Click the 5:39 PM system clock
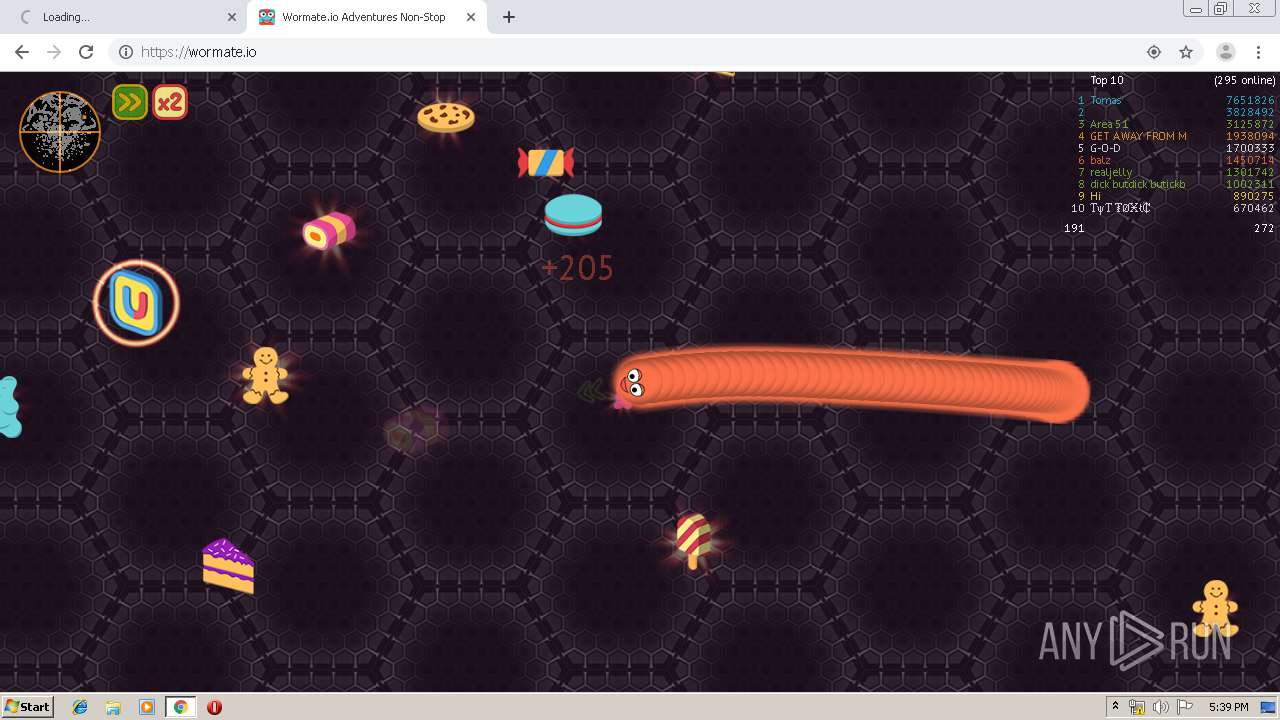The width and height of the screenshot is (1280, 720). point(1228,707)
